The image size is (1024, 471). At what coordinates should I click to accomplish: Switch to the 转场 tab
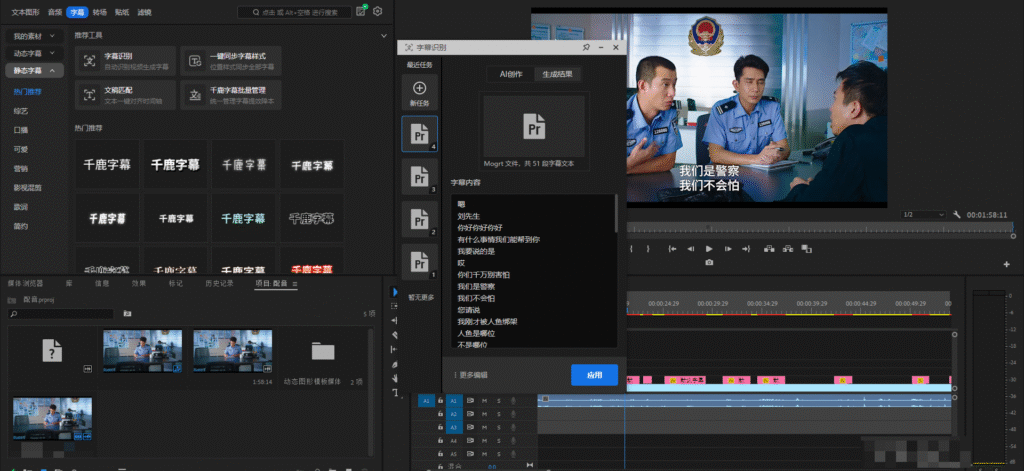pyautogui.click(x=99, y=12)
